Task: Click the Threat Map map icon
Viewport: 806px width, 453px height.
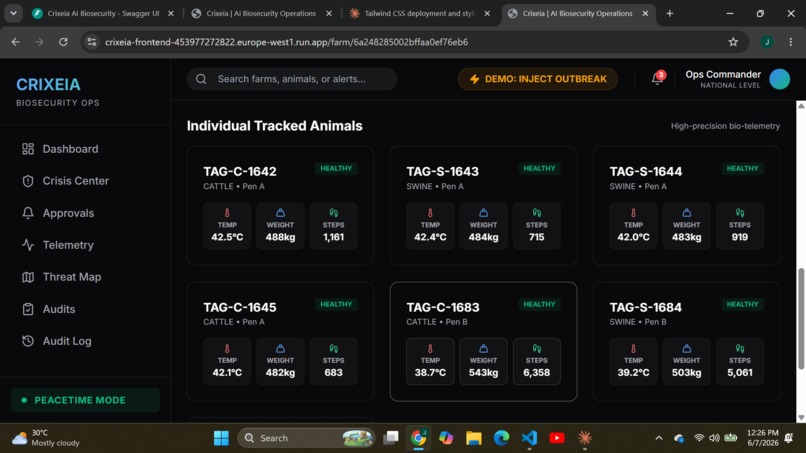Action: pyautogui.click(x=28, y=277)
